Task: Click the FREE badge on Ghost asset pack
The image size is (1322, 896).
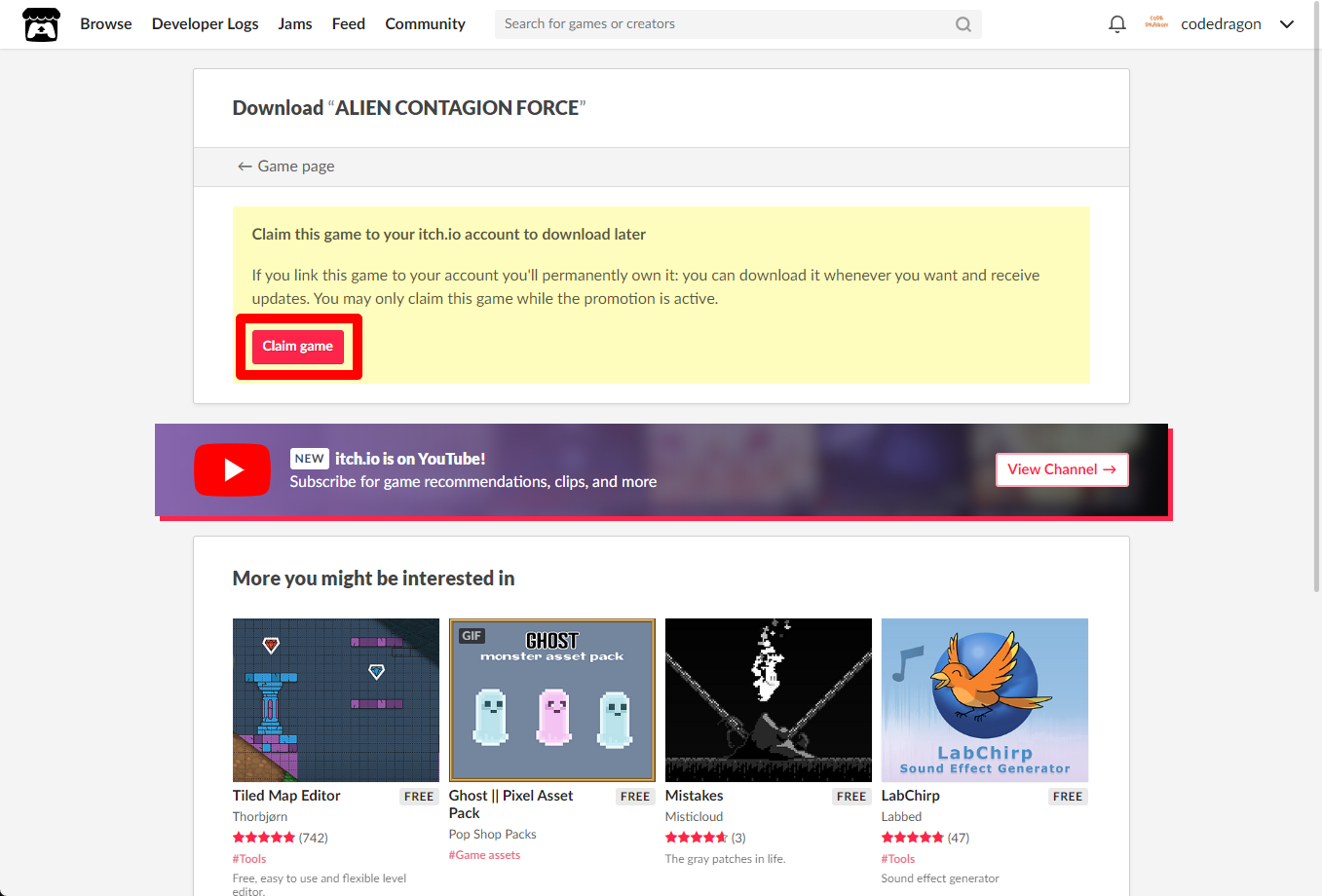Action: [x=635, y=797]
